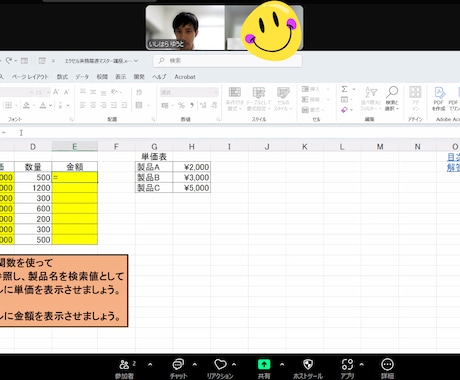Open the View (表示) ribbon tab
Viewport: 460px width, 380px height.
pyautogui.click(x=121, y=77)
